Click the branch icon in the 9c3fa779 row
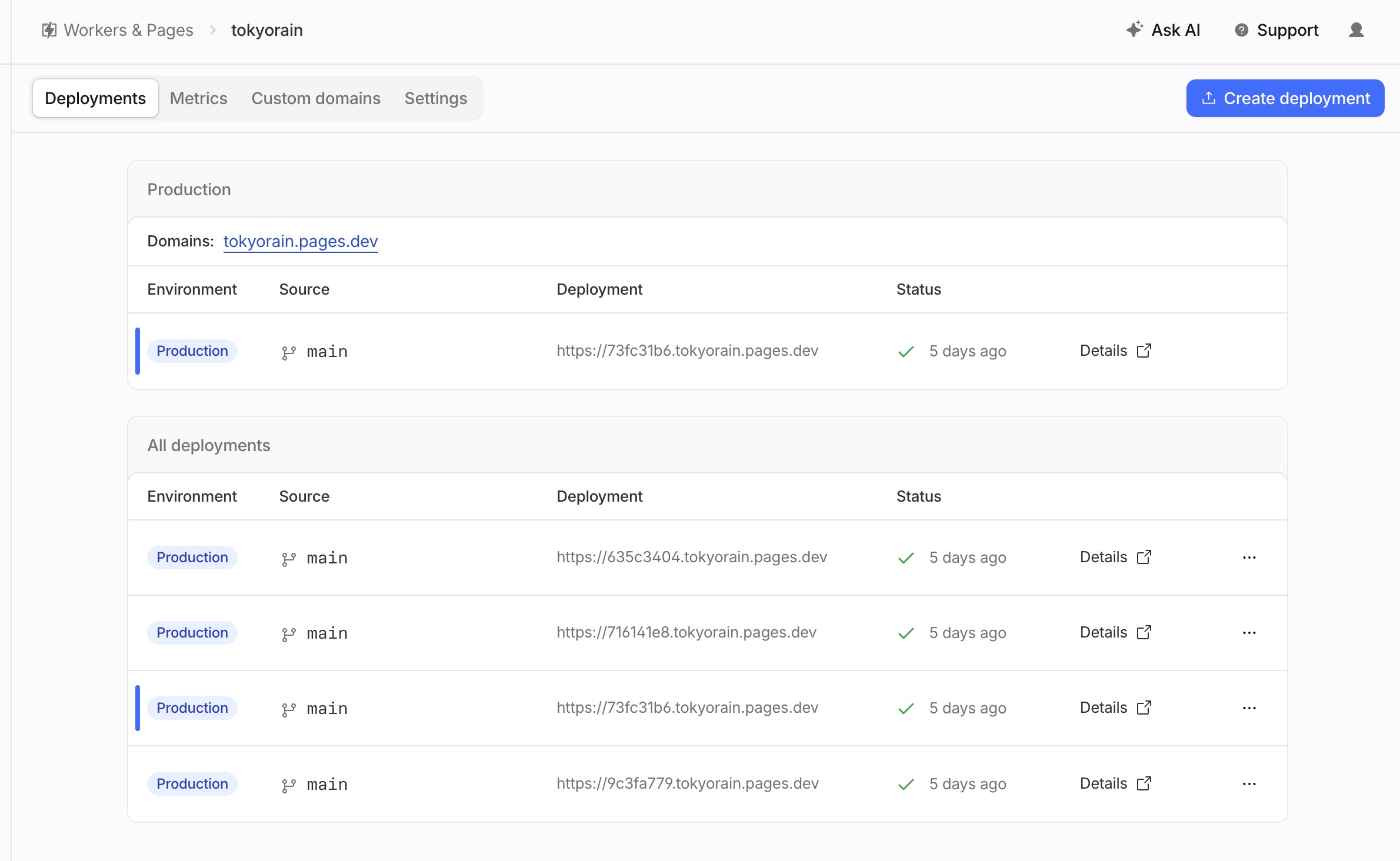 288,785
